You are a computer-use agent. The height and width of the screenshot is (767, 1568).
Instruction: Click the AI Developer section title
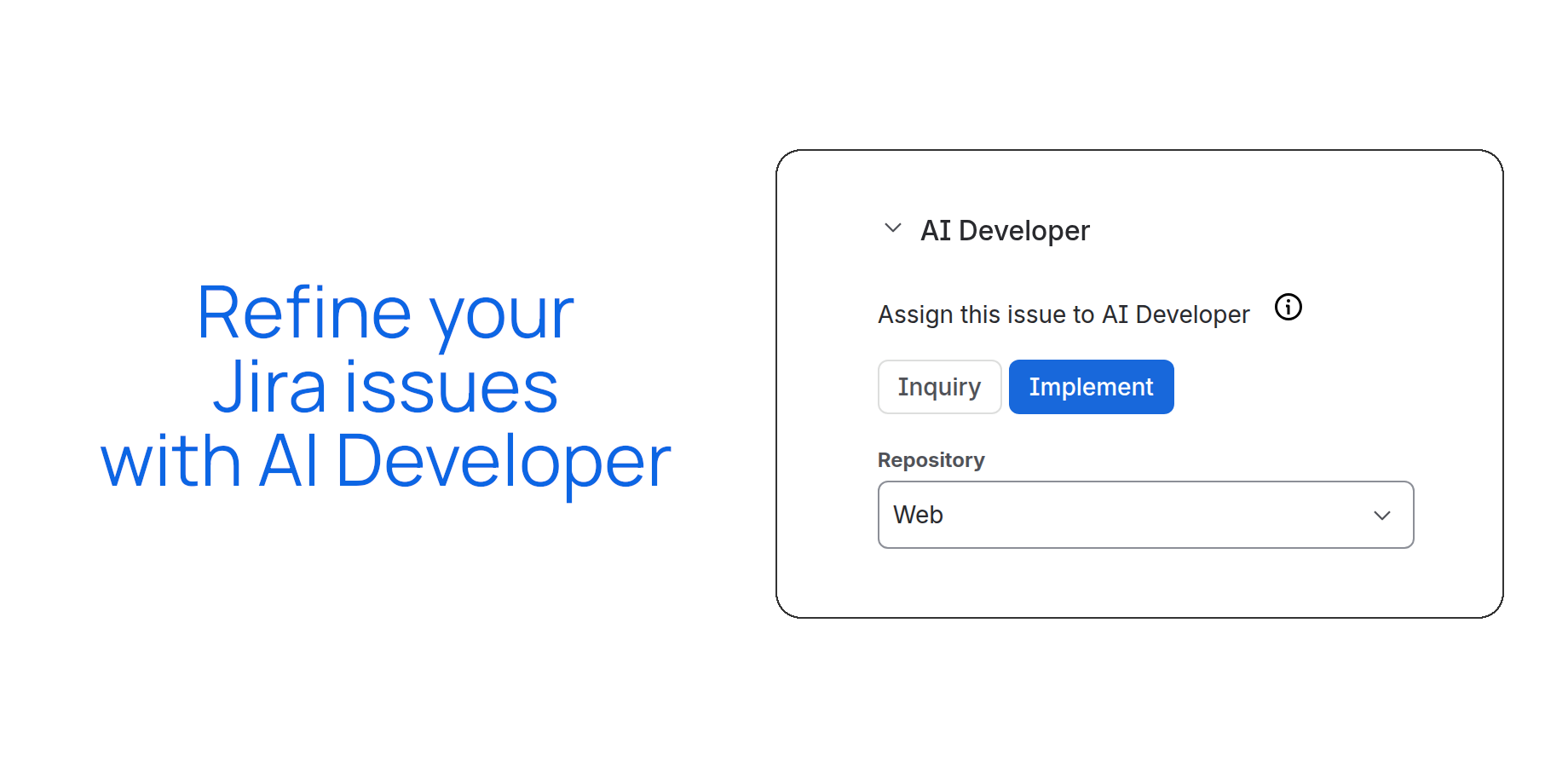click(1005, 231)
